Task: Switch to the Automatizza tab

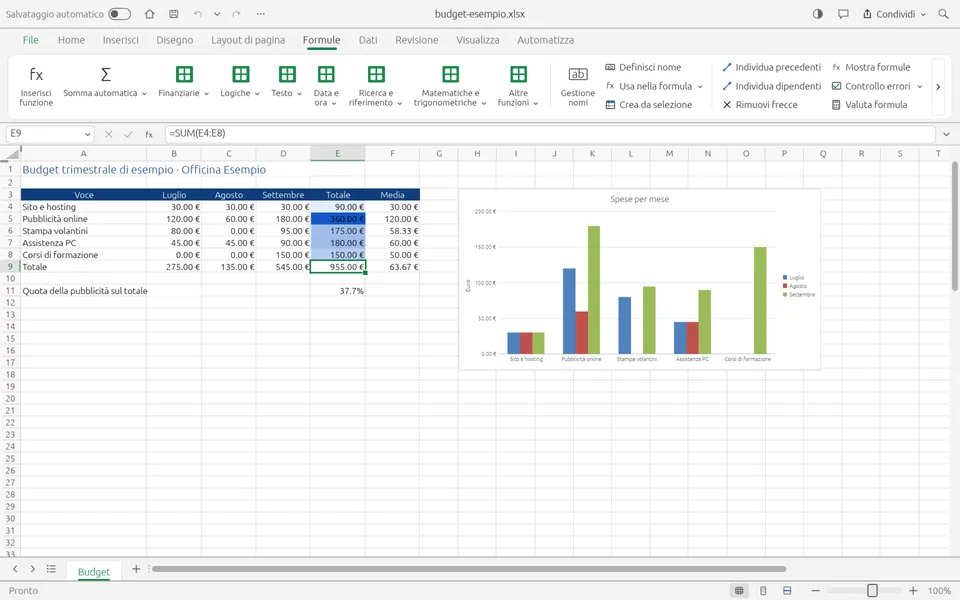Action: (546, 40)
